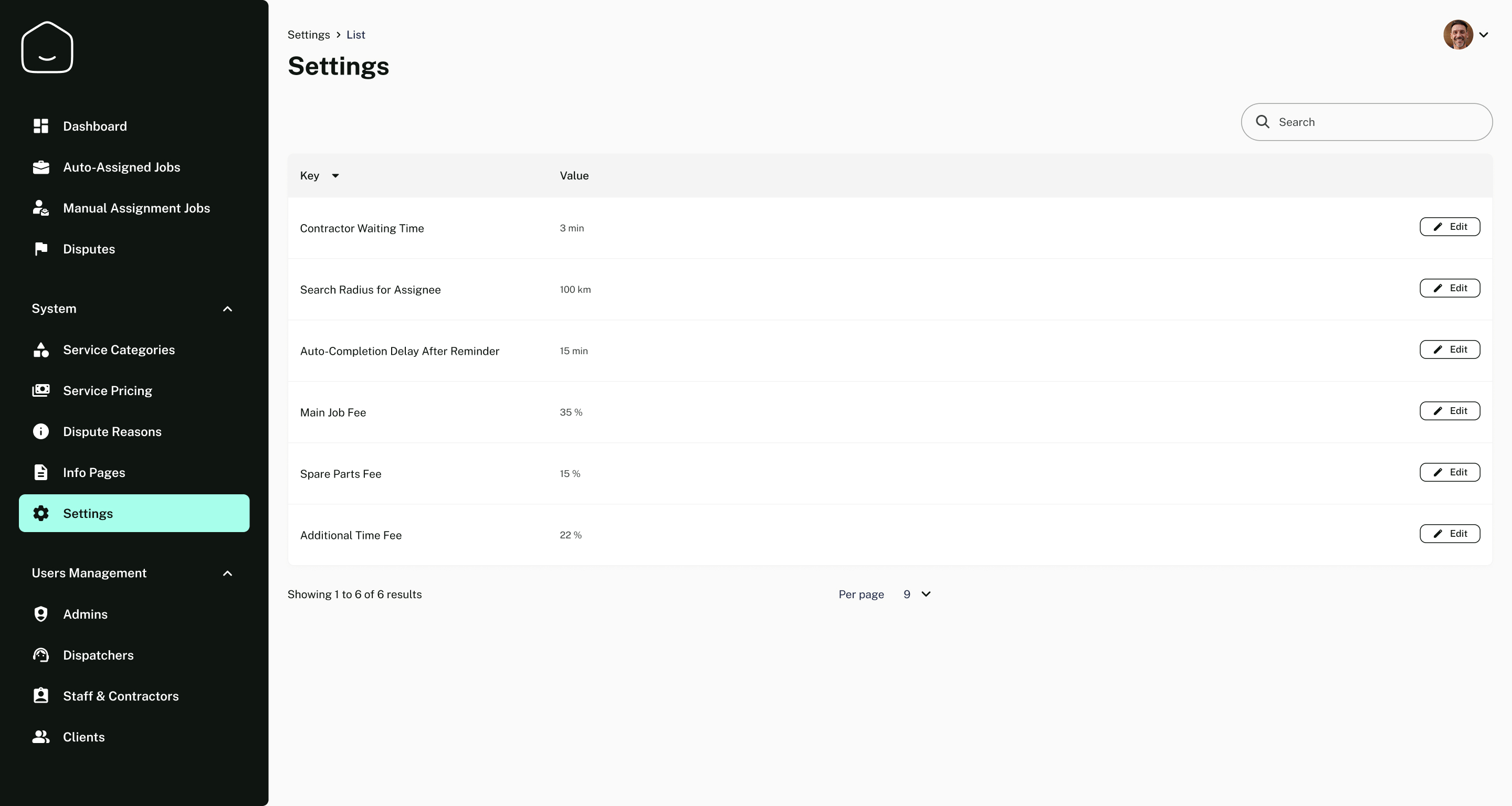Click the Disputes flag icon
Viewport: 1512px width, 806px height.
coord(40,249)
